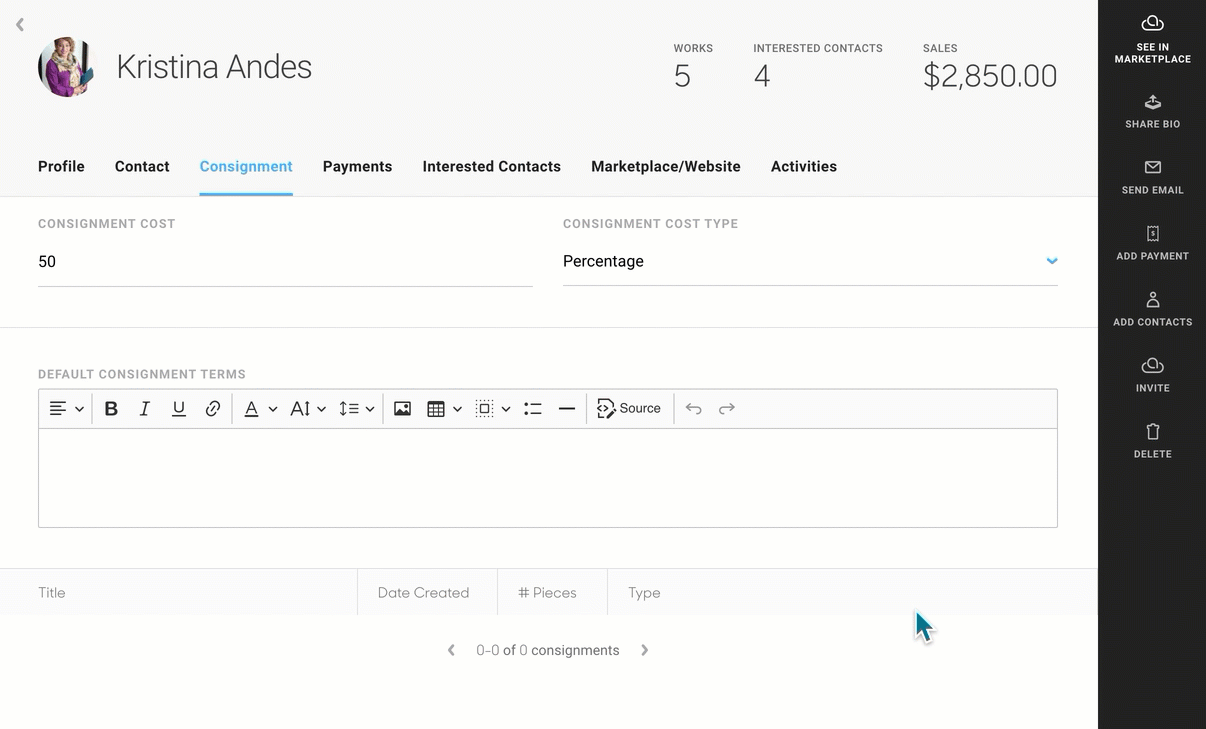
Task: Insert an image into consignment terms
Action: pos(402,409)
